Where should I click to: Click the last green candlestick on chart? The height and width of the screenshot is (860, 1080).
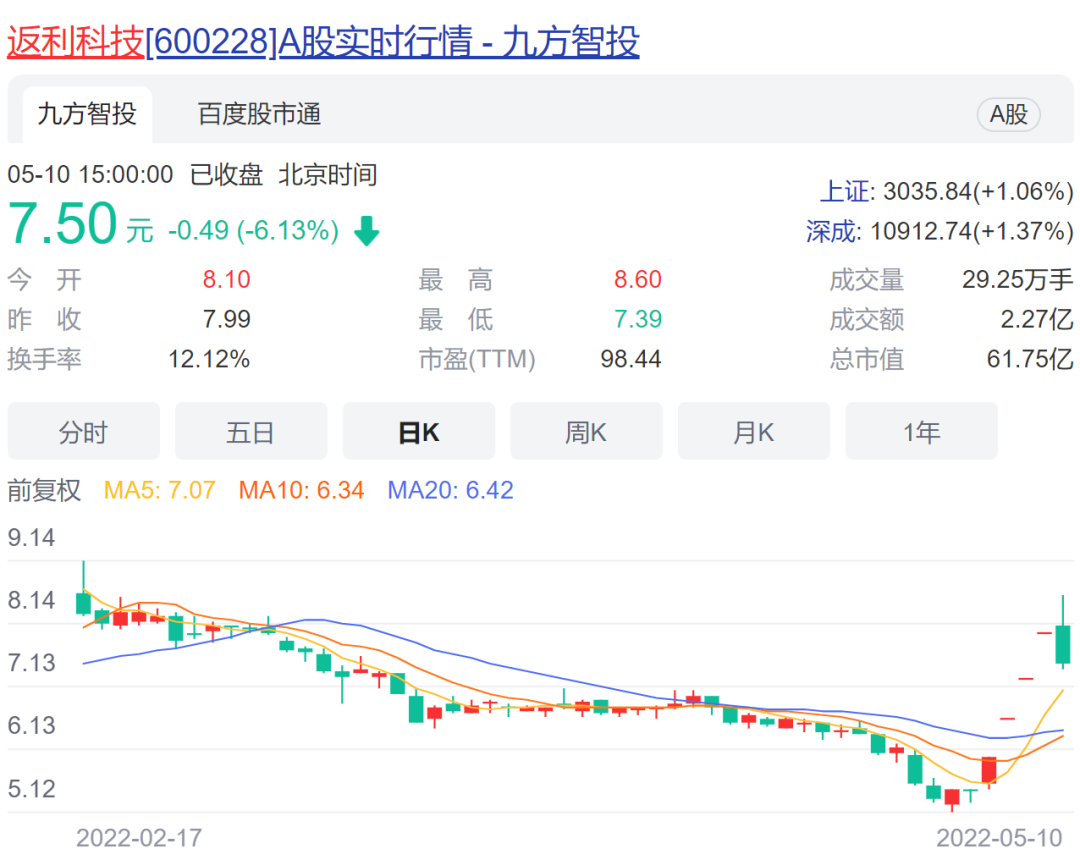point(1062,644)
